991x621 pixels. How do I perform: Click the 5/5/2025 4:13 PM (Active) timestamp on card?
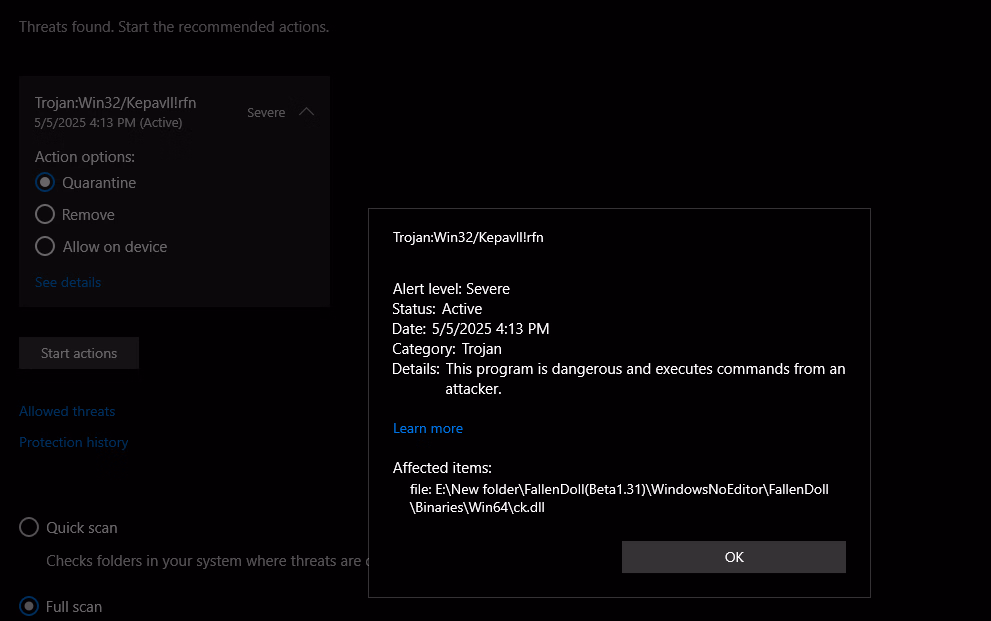[108, 123]
